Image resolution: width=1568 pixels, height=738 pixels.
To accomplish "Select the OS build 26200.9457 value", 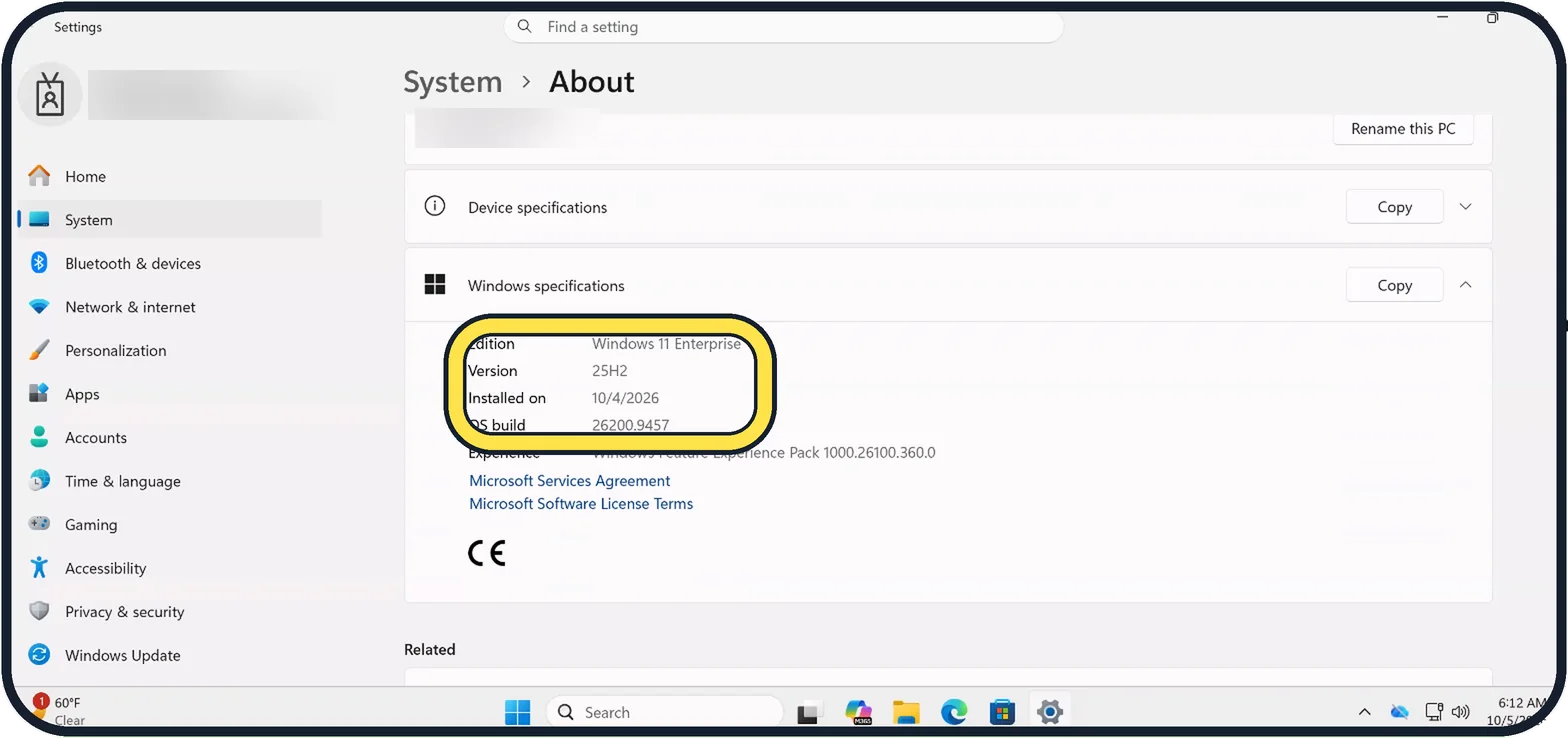I will (x=631, y=425).
